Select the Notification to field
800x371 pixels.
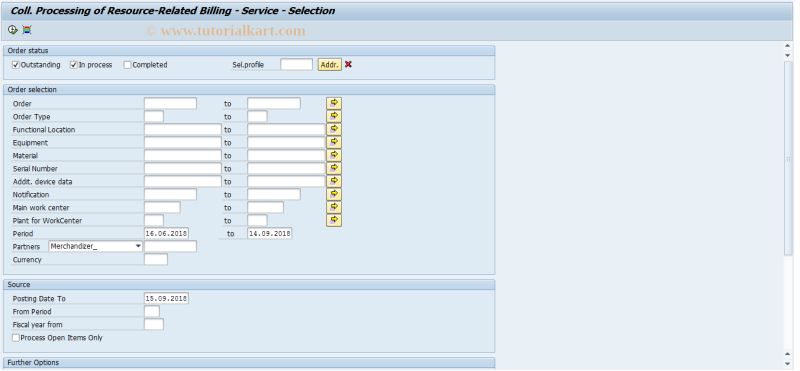coord(274,195)
